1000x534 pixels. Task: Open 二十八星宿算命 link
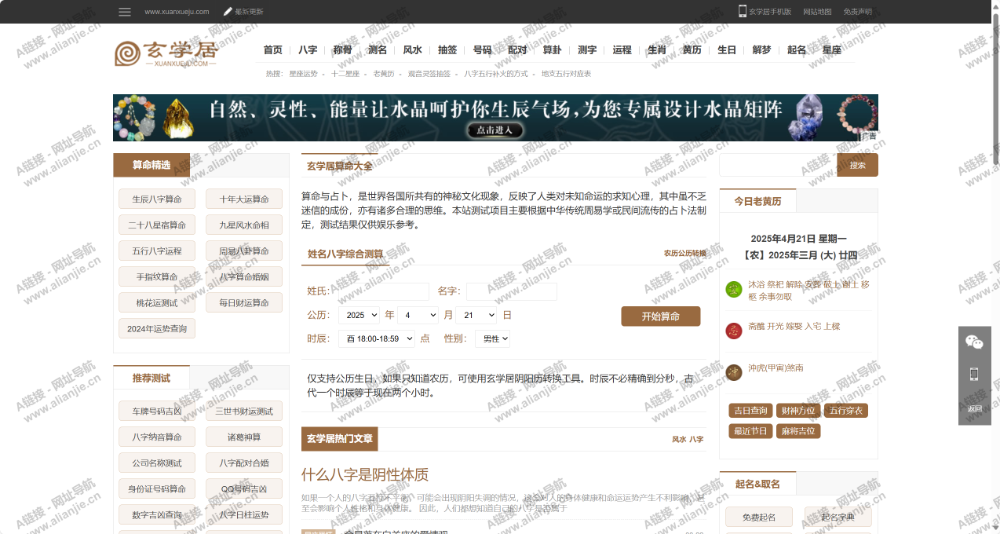157,225
